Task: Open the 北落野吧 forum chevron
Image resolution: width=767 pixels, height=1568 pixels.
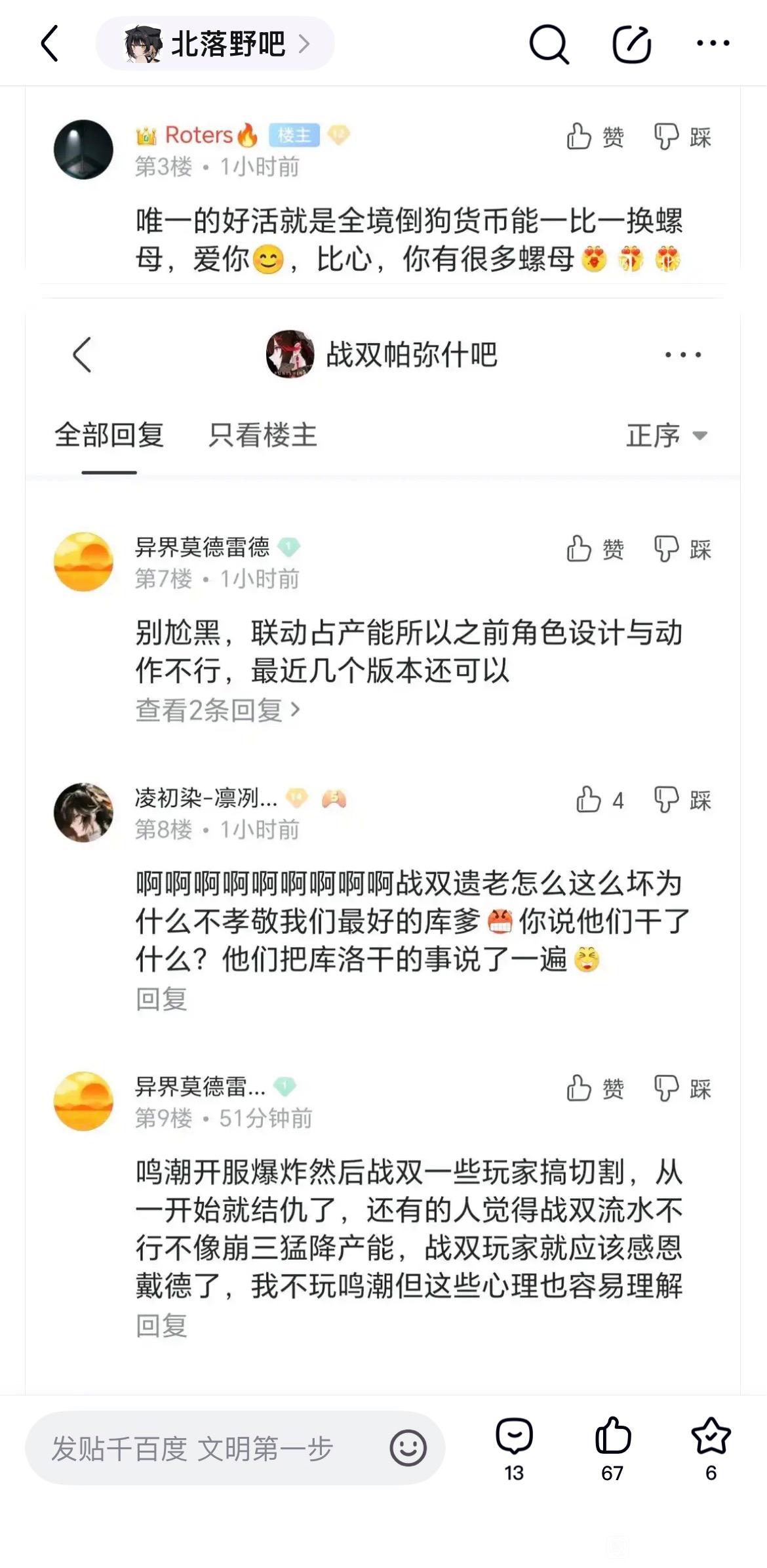Action: (304, 44)
